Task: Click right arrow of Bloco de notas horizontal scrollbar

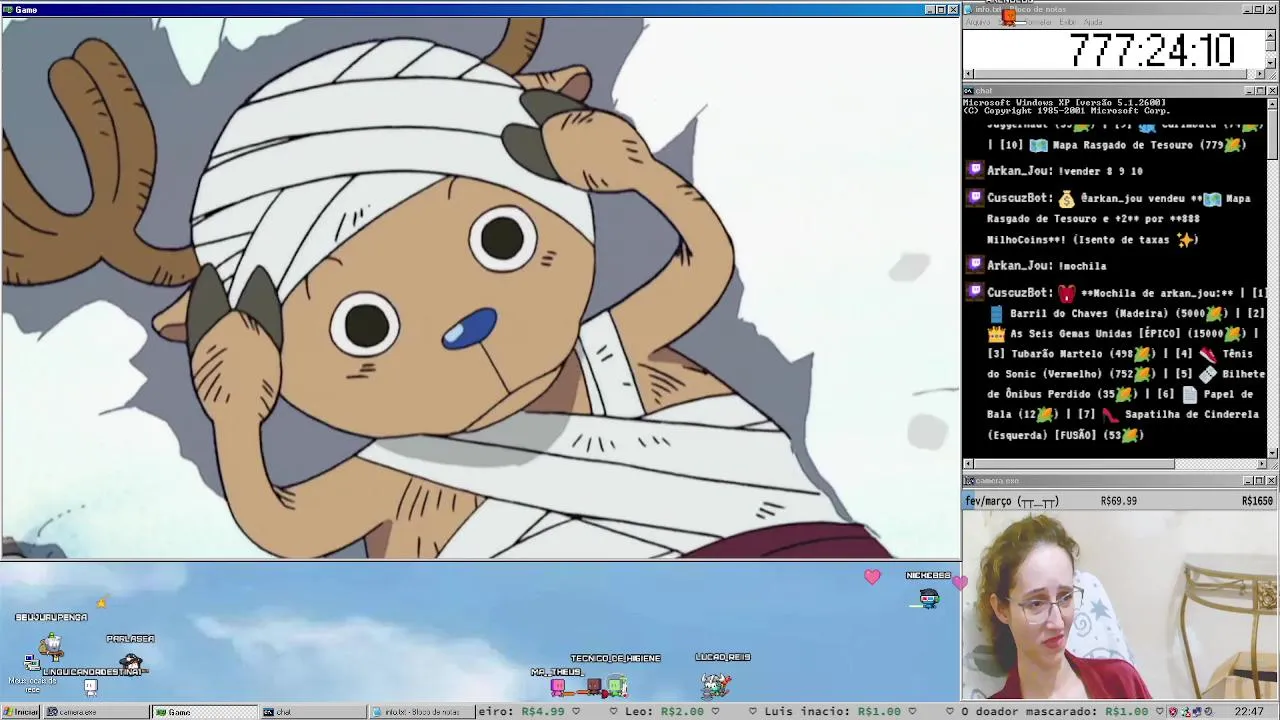Action: click(x=1261, y=74)
